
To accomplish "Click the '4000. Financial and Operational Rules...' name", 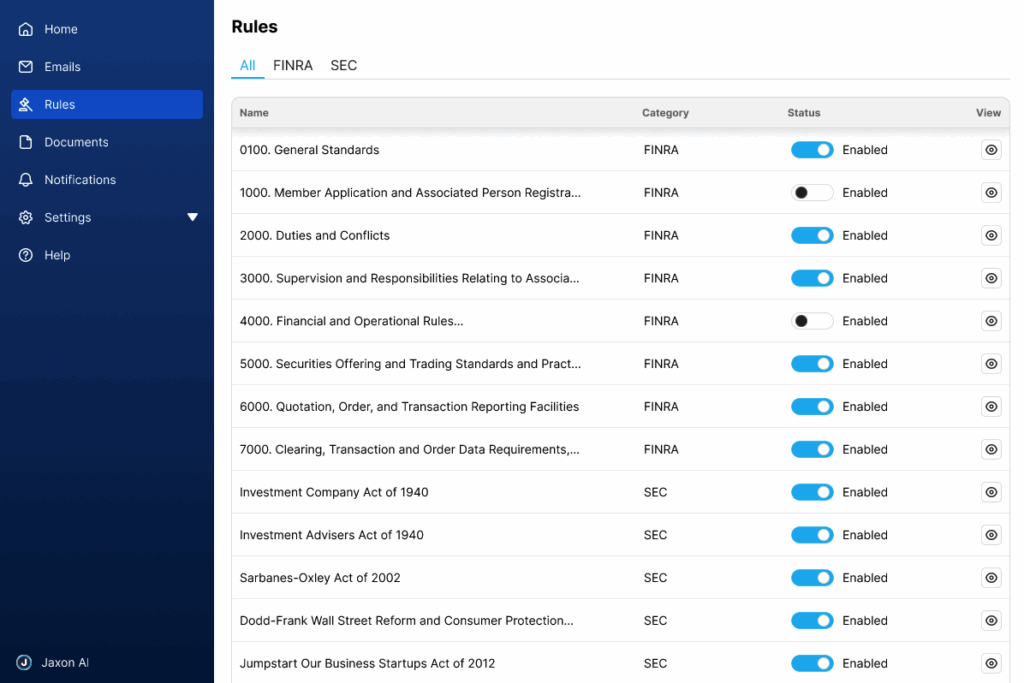I will click(x=351, y=321).
